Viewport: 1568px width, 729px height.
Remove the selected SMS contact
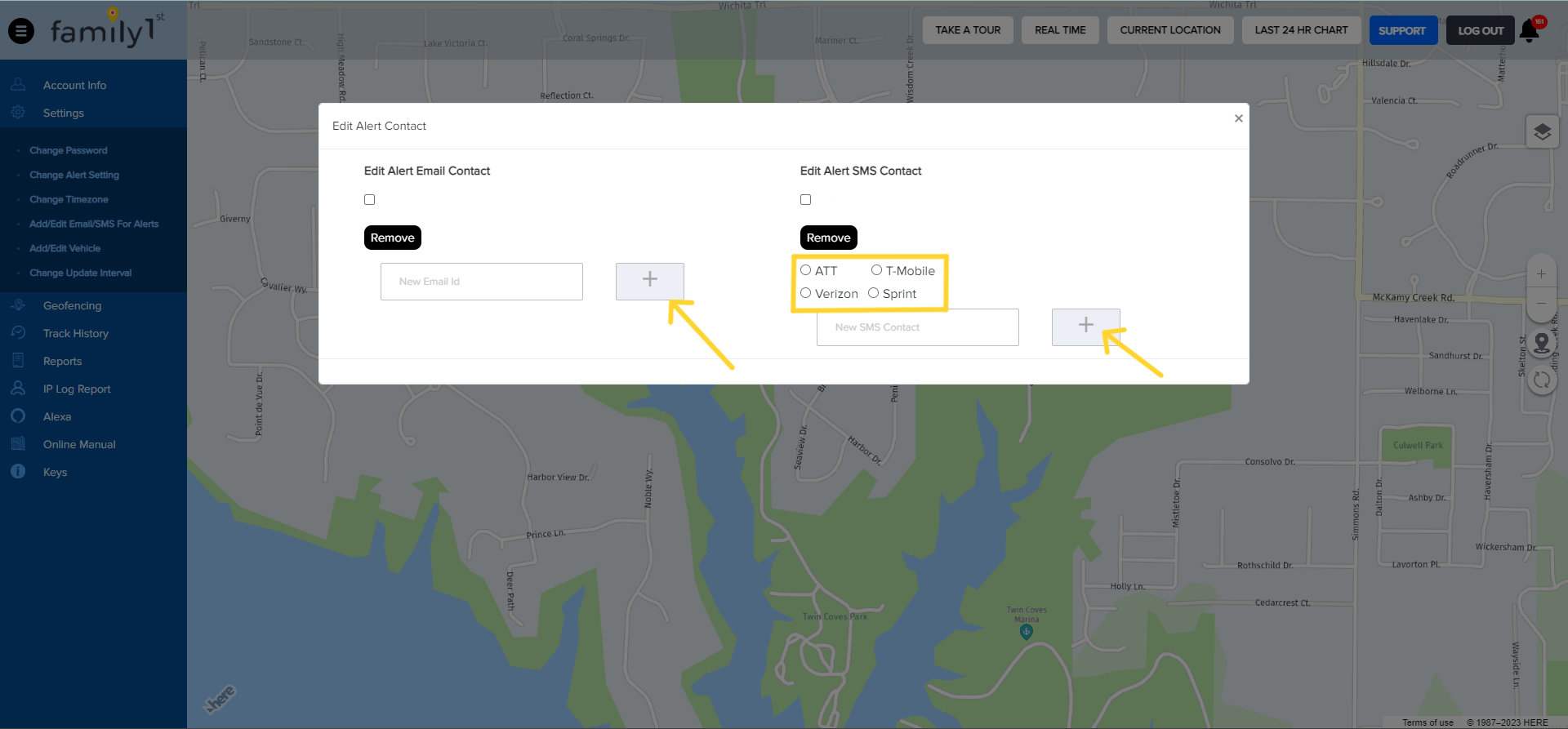click(x=829, y=238)
